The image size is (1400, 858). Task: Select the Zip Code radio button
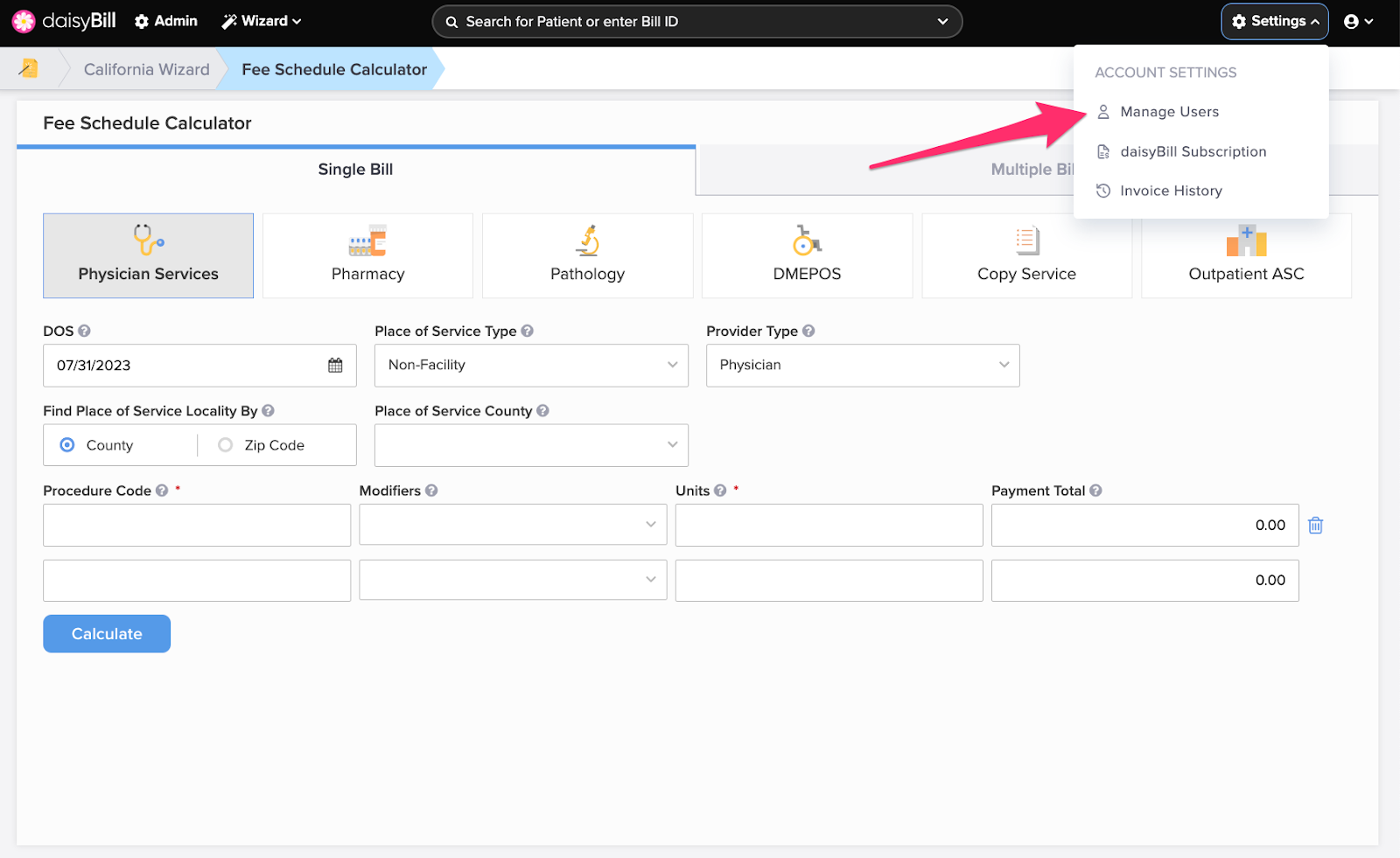click(x=225, y=444)
